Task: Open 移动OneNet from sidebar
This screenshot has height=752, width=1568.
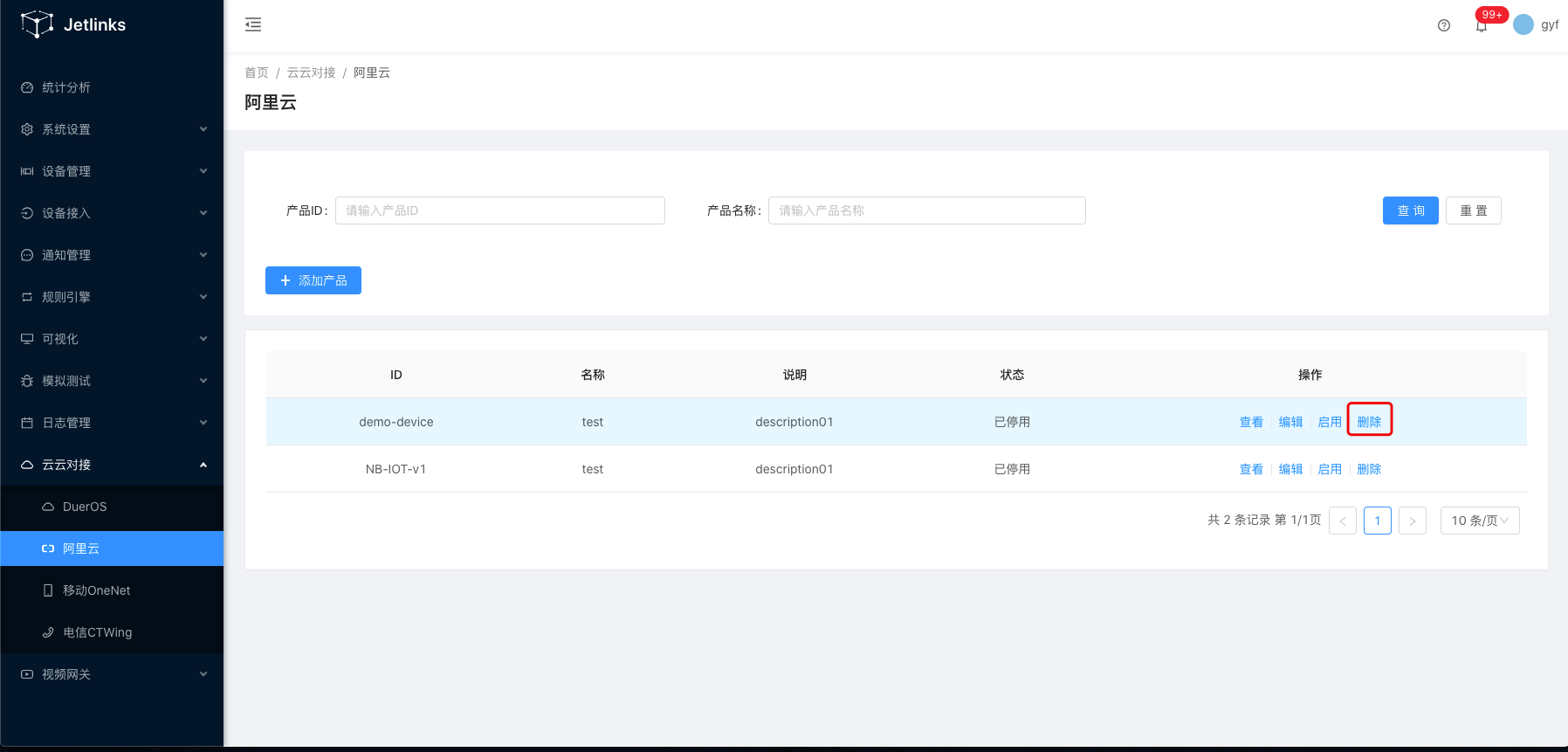Action: coord(96,590)
